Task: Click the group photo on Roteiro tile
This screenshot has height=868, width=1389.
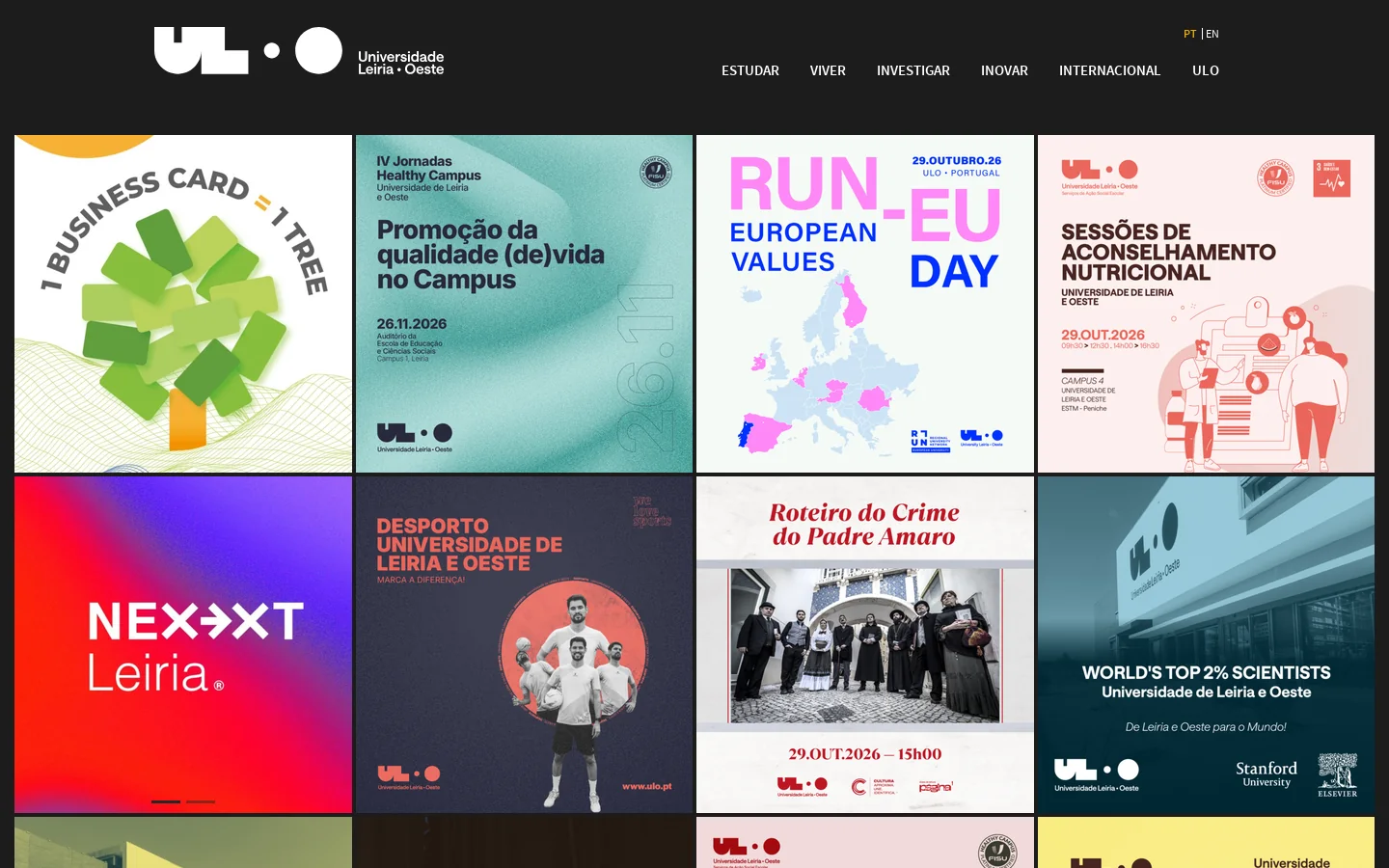Action: [865, 645]
